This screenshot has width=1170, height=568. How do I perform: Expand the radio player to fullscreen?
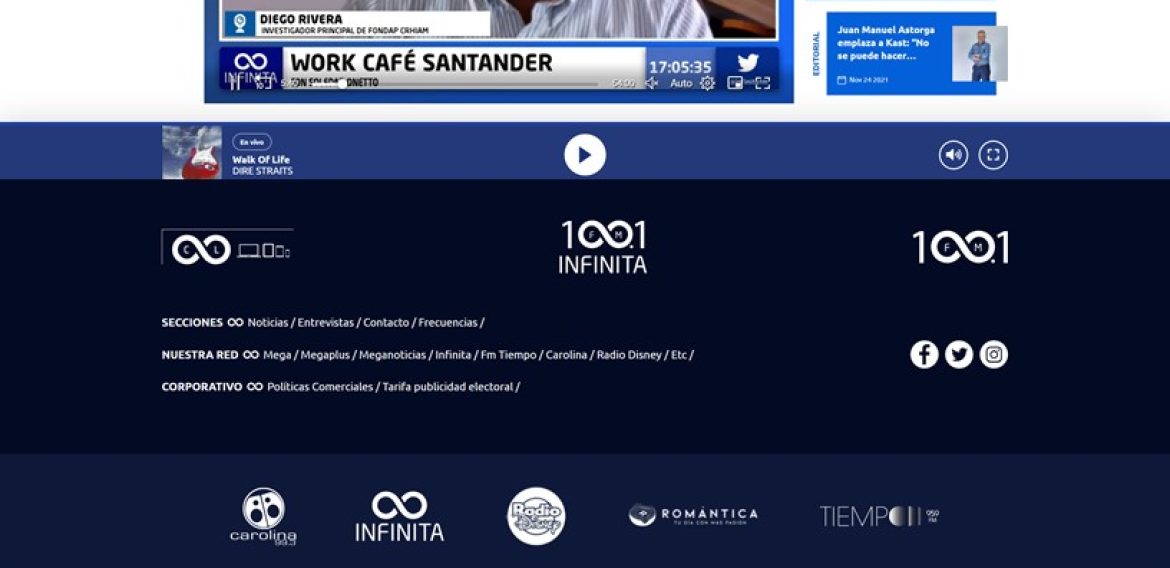(993, 155)
